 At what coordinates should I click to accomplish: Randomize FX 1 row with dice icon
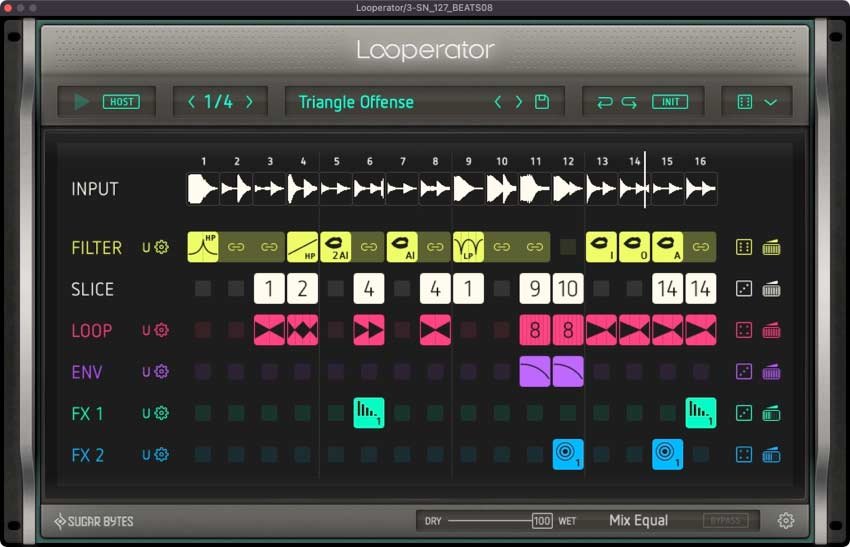tap(744, 413)
